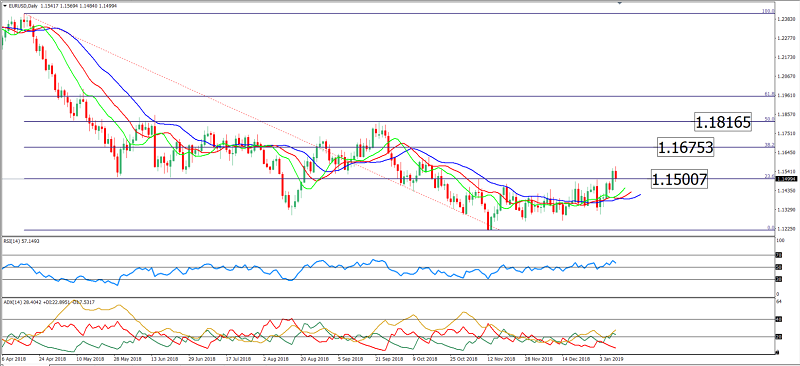The height and width of the screenshot is (366, 800).
Task: Click the 1.21730 price axis value
Action: (785, 57)
